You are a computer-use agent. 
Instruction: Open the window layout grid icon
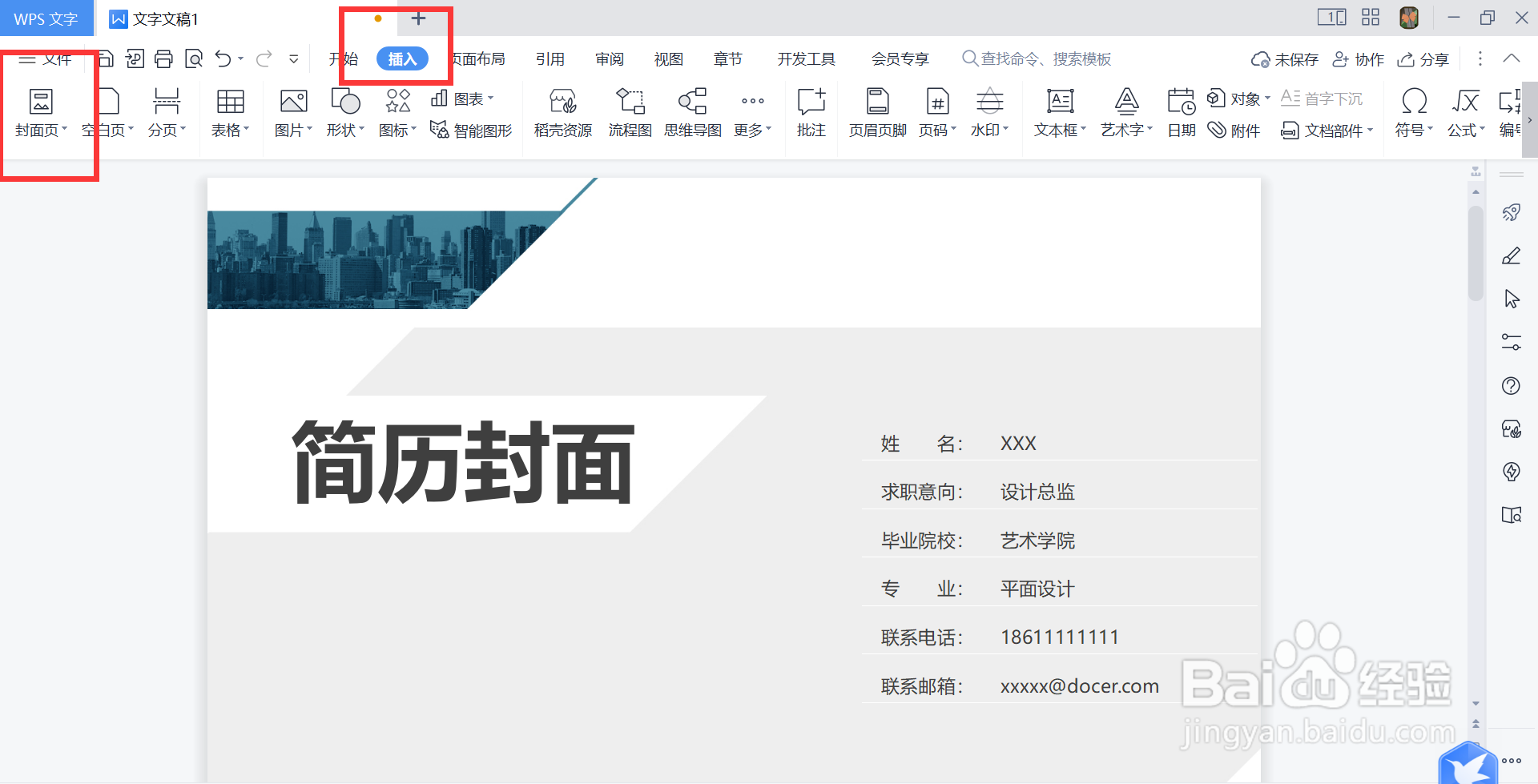(1371, 17)
